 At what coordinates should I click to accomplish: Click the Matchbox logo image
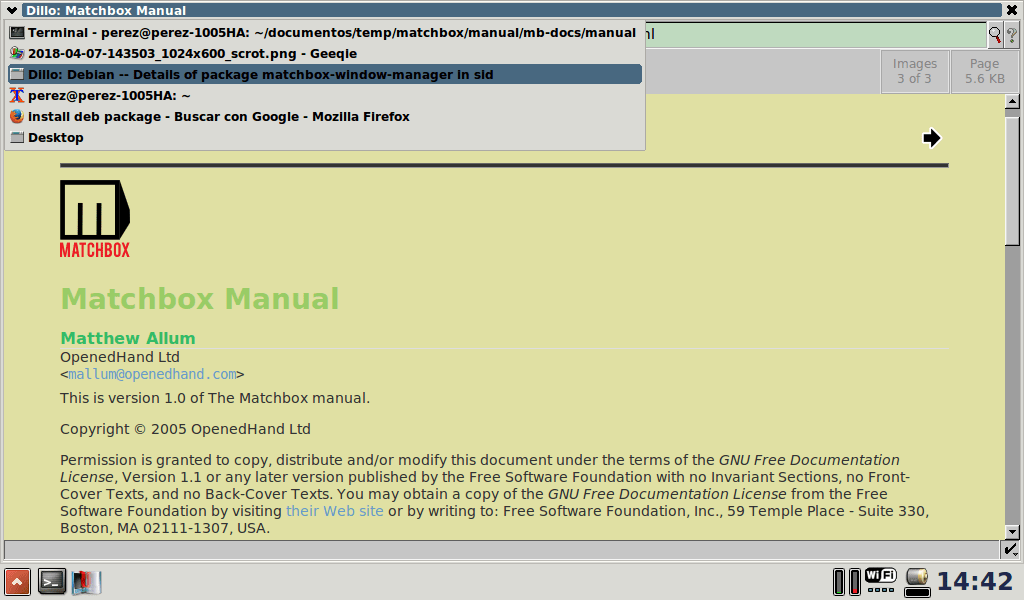pos(95,219)
